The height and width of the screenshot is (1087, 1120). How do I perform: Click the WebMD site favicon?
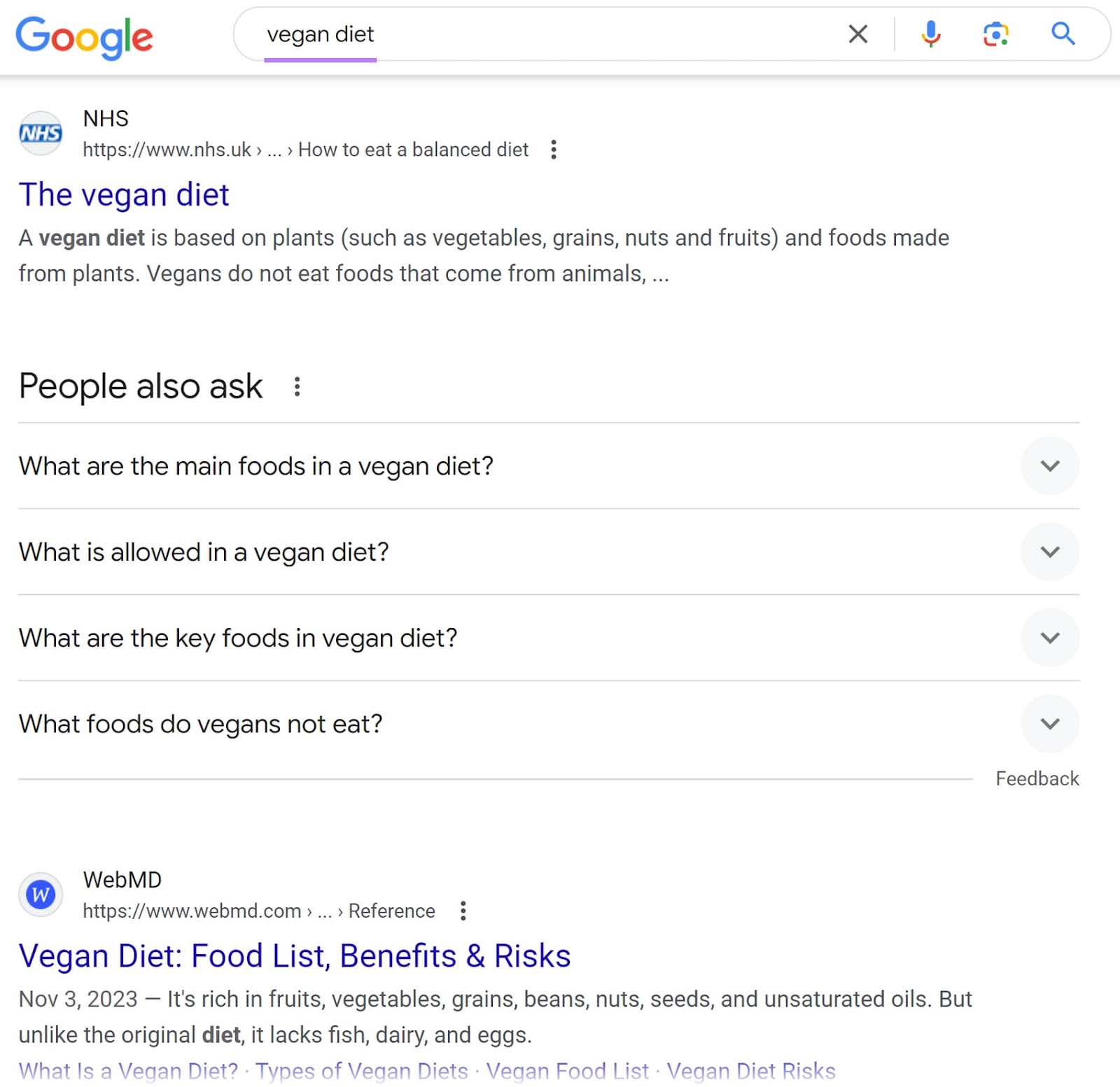pyautogui.click(x=40, y=894)
